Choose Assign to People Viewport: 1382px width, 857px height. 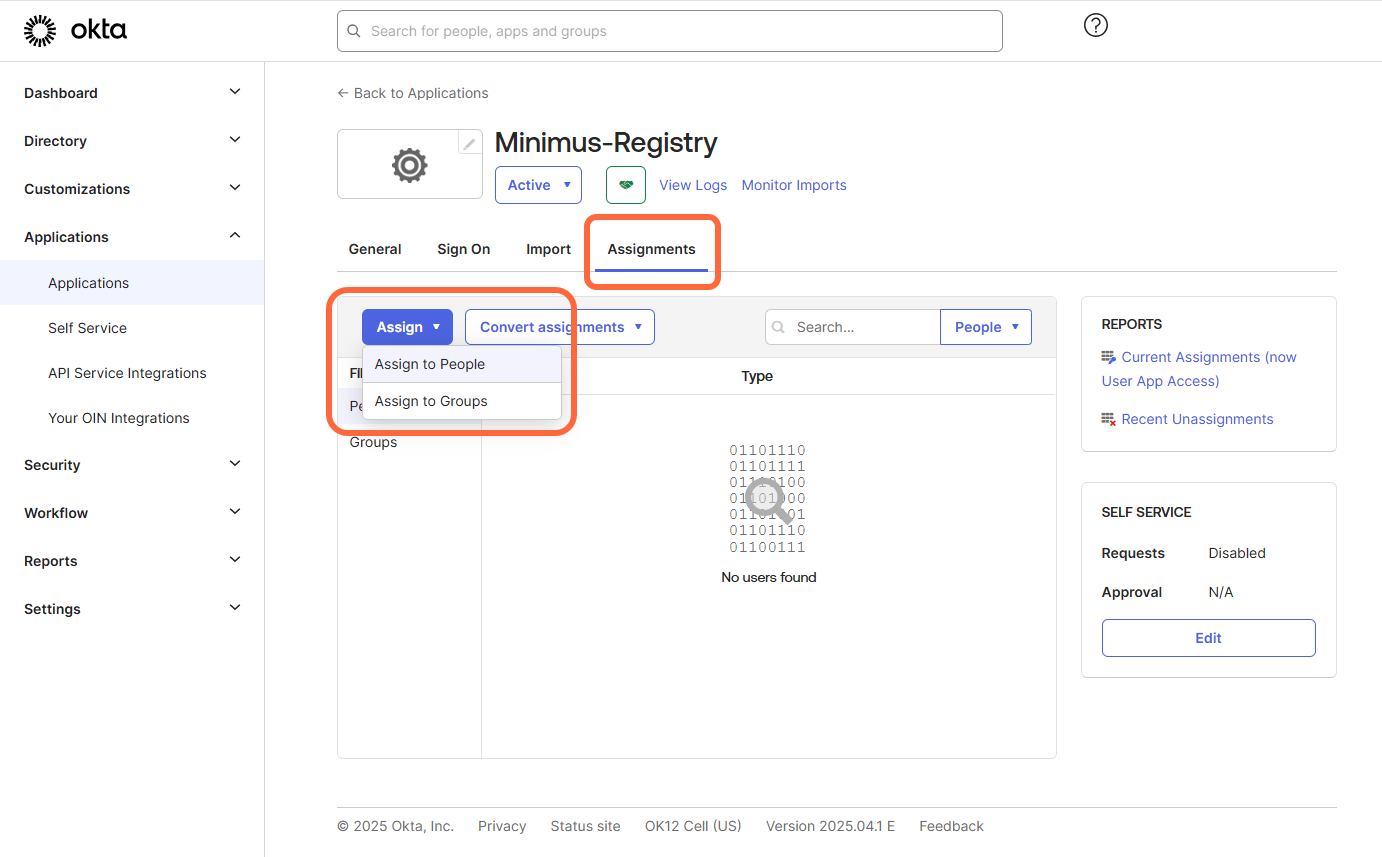tap(462, 364)
